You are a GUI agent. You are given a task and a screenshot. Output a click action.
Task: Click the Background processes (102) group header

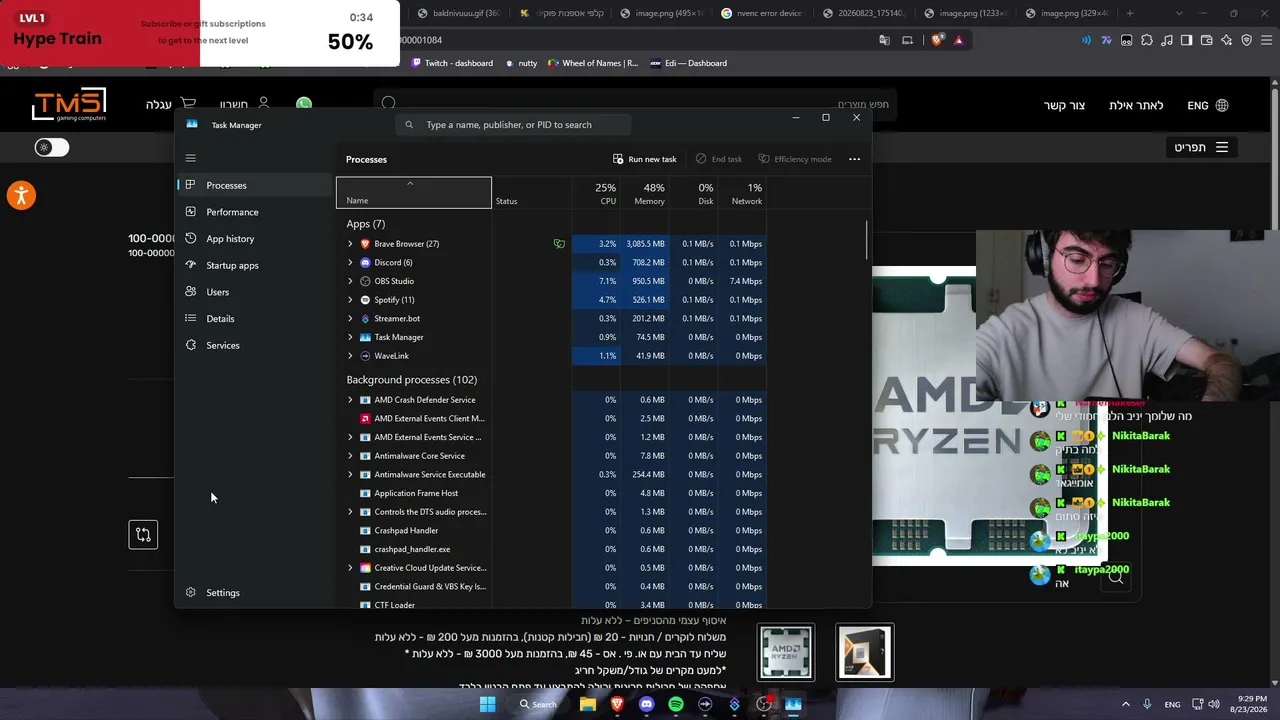coord(412,380)
